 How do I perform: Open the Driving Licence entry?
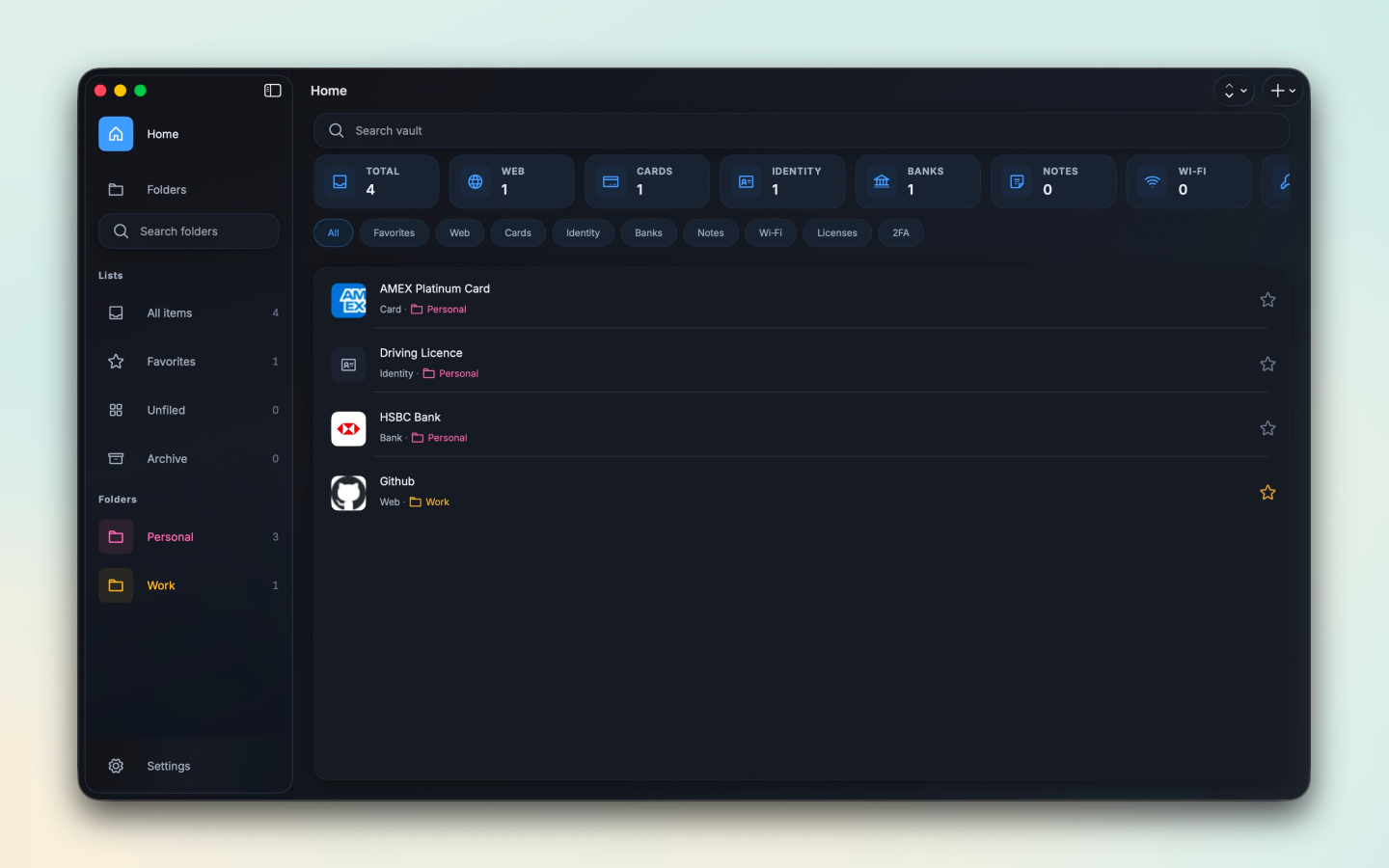coord(802,365)
